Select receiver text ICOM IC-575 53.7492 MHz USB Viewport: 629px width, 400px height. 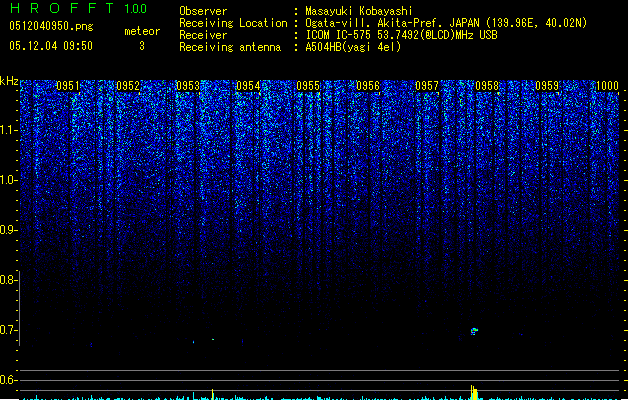click(402, 35)
